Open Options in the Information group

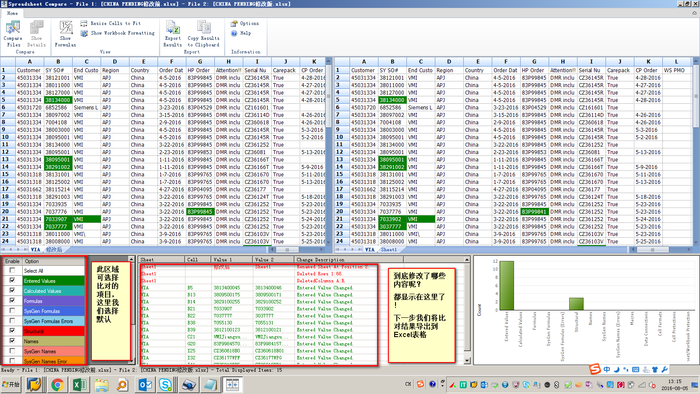(245, 23)
